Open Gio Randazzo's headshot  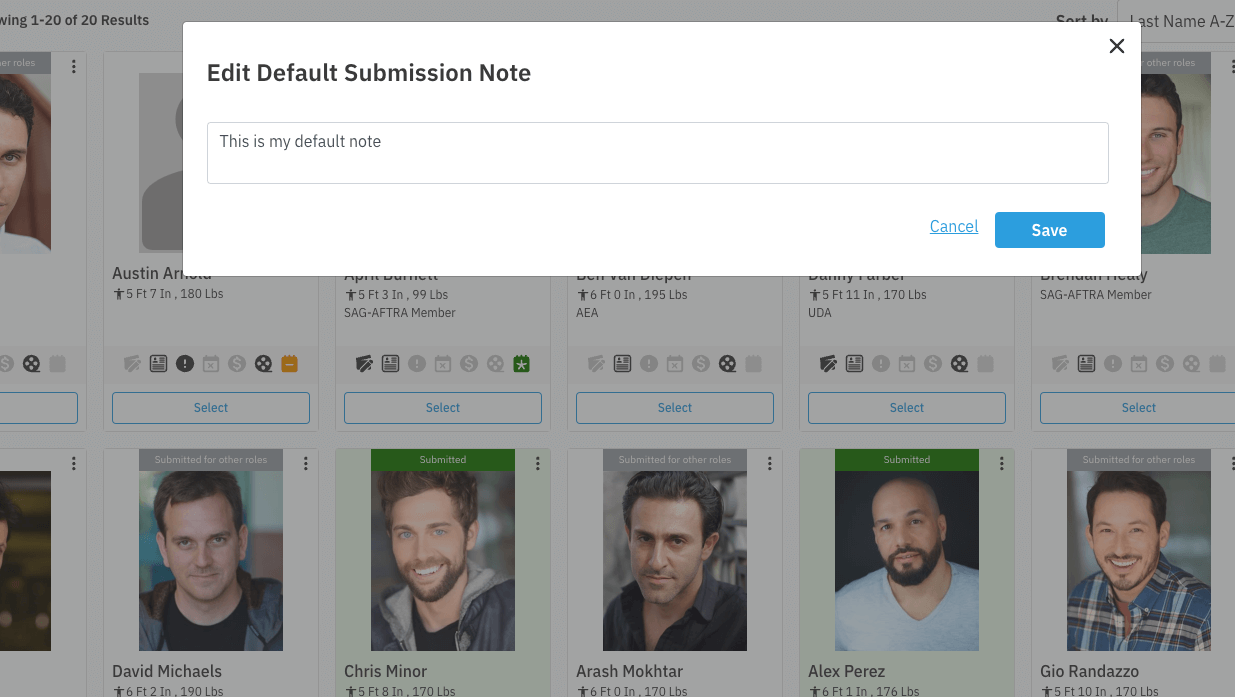[1139, 561]
